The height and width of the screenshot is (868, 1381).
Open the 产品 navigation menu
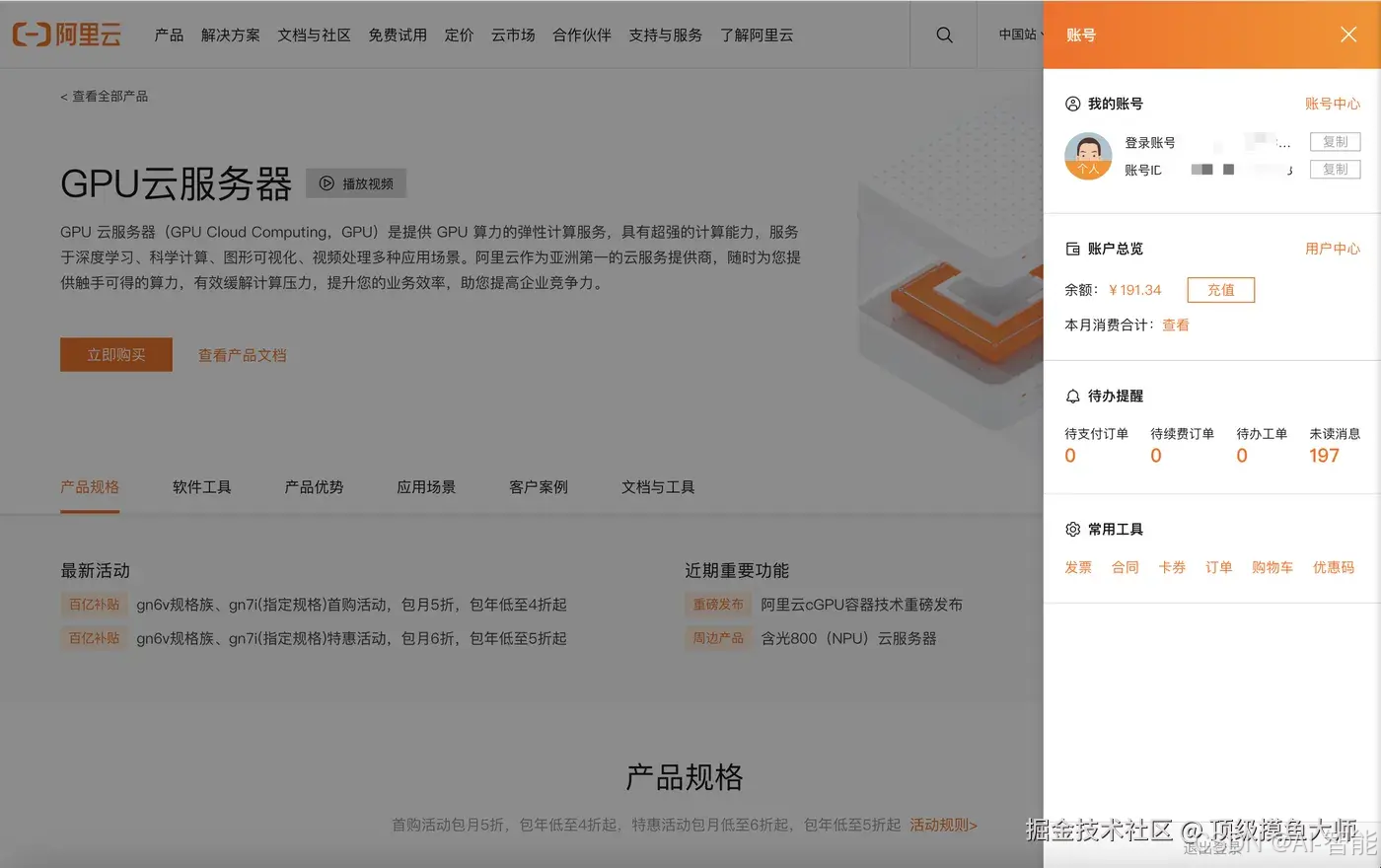[x=169, y=35]
